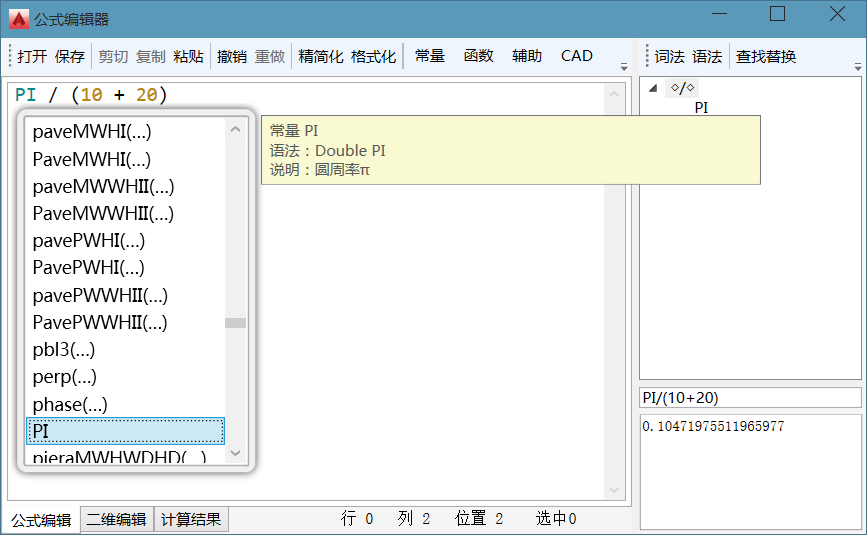The width and height of the screenshot is (867, 535).
Task: Select the highlighted PI entry
Action: 126,431
